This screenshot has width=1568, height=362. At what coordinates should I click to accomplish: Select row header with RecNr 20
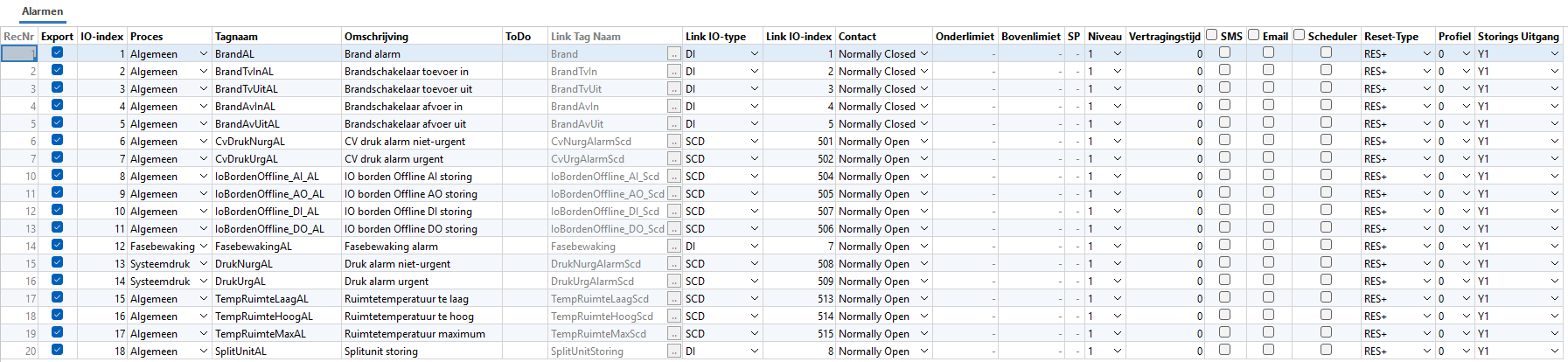19,352
